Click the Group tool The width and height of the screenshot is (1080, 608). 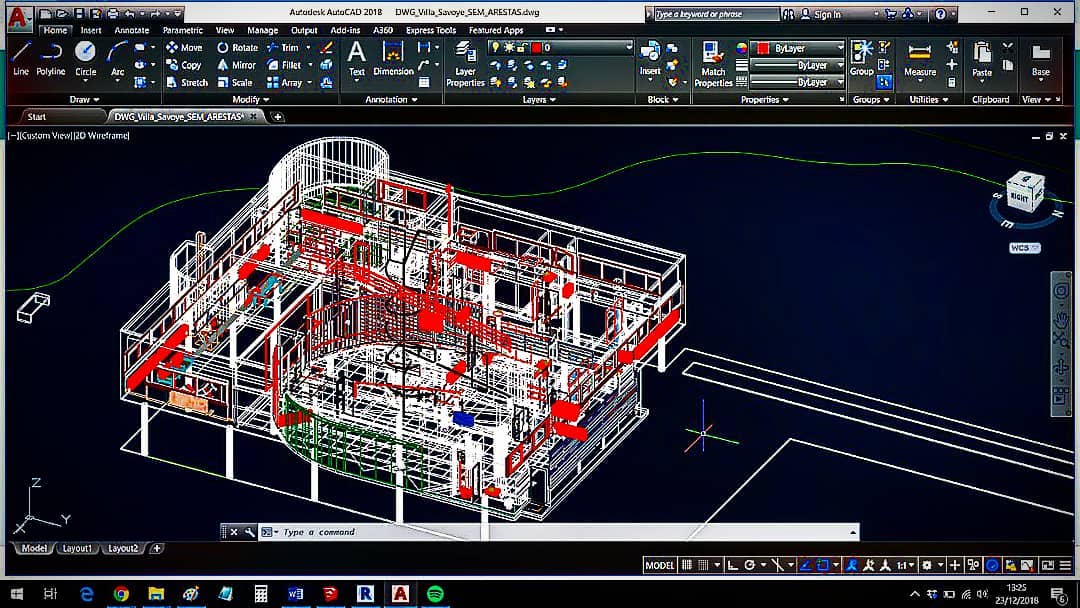861,58
